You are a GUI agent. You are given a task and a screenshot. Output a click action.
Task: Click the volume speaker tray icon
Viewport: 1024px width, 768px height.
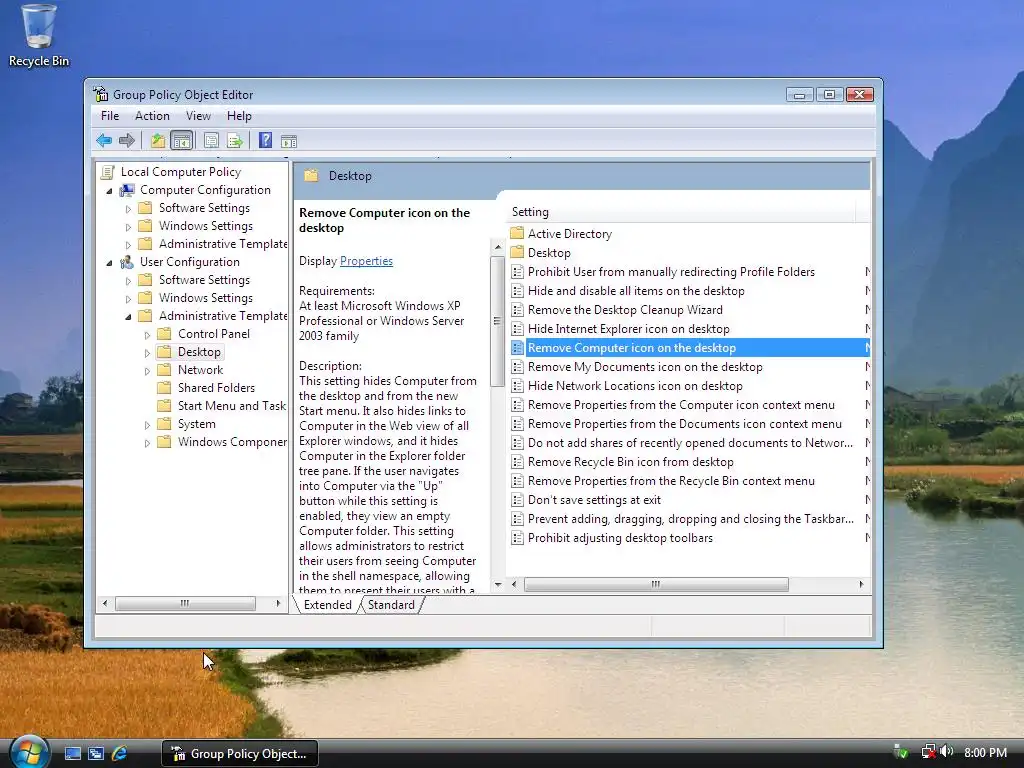click(x=948, y=752)
